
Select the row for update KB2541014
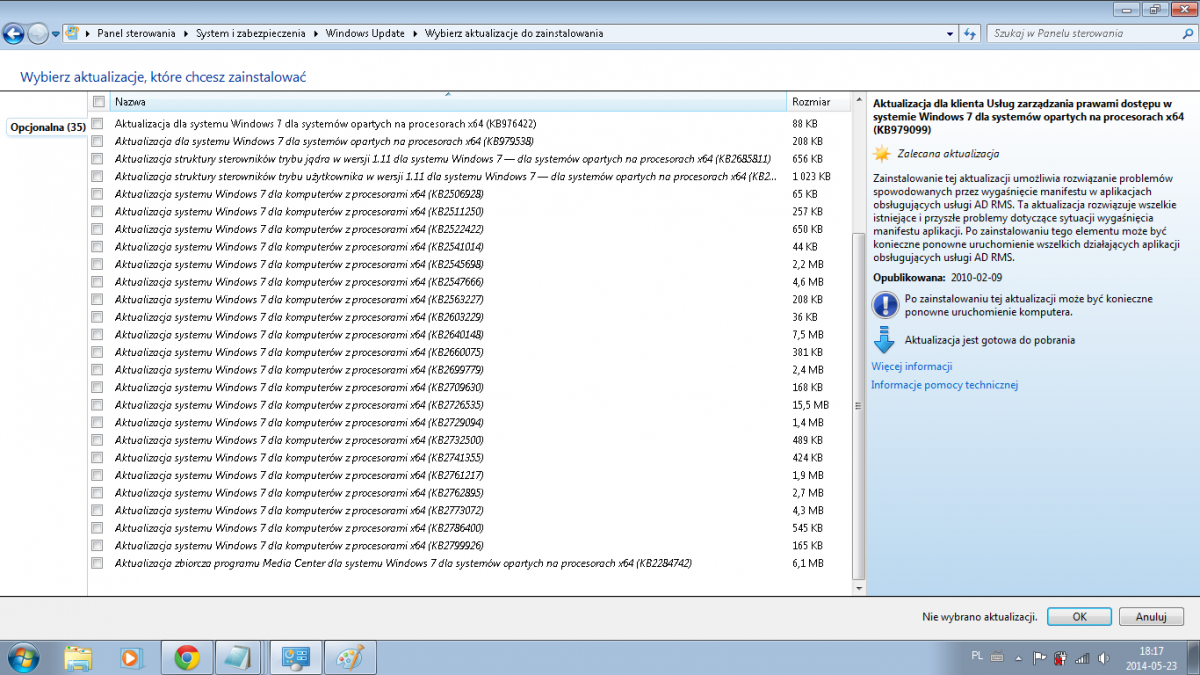coord(470,246)
